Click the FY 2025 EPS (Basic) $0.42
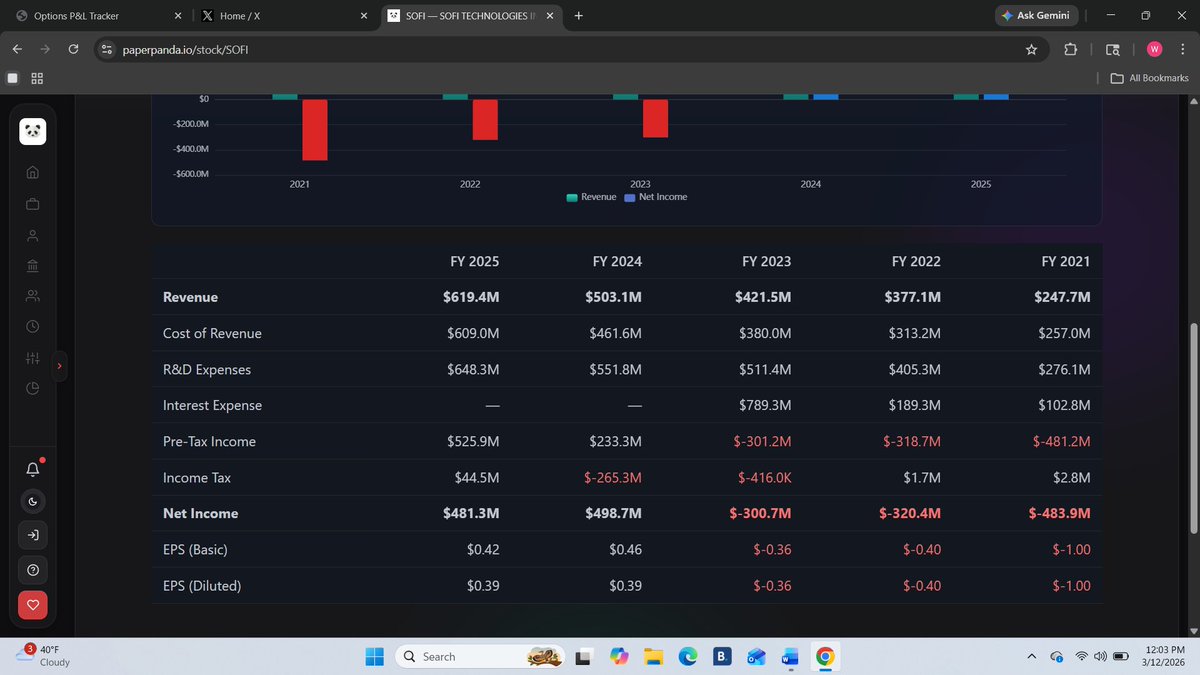 click(x=483, y=549)
